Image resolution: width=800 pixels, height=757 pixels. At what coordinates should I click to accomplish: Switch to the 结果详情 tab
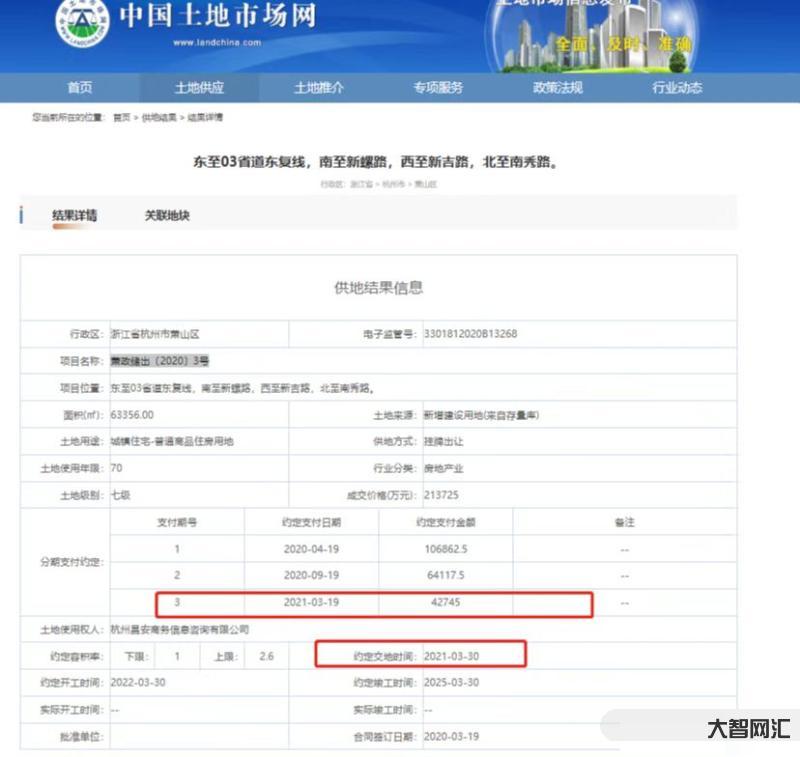coord(74,215)
